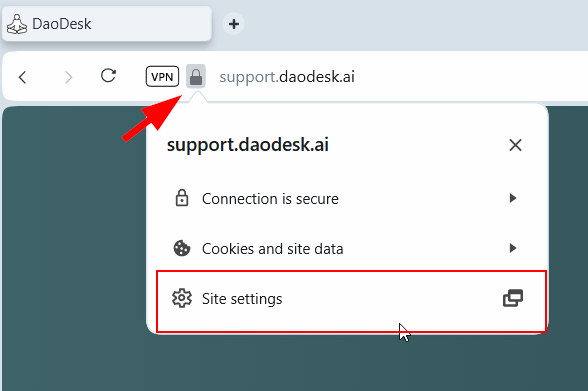Click the support.daodesk.ai popup heading
Screen dimensions: 588x391
click(x=248, y=145)
